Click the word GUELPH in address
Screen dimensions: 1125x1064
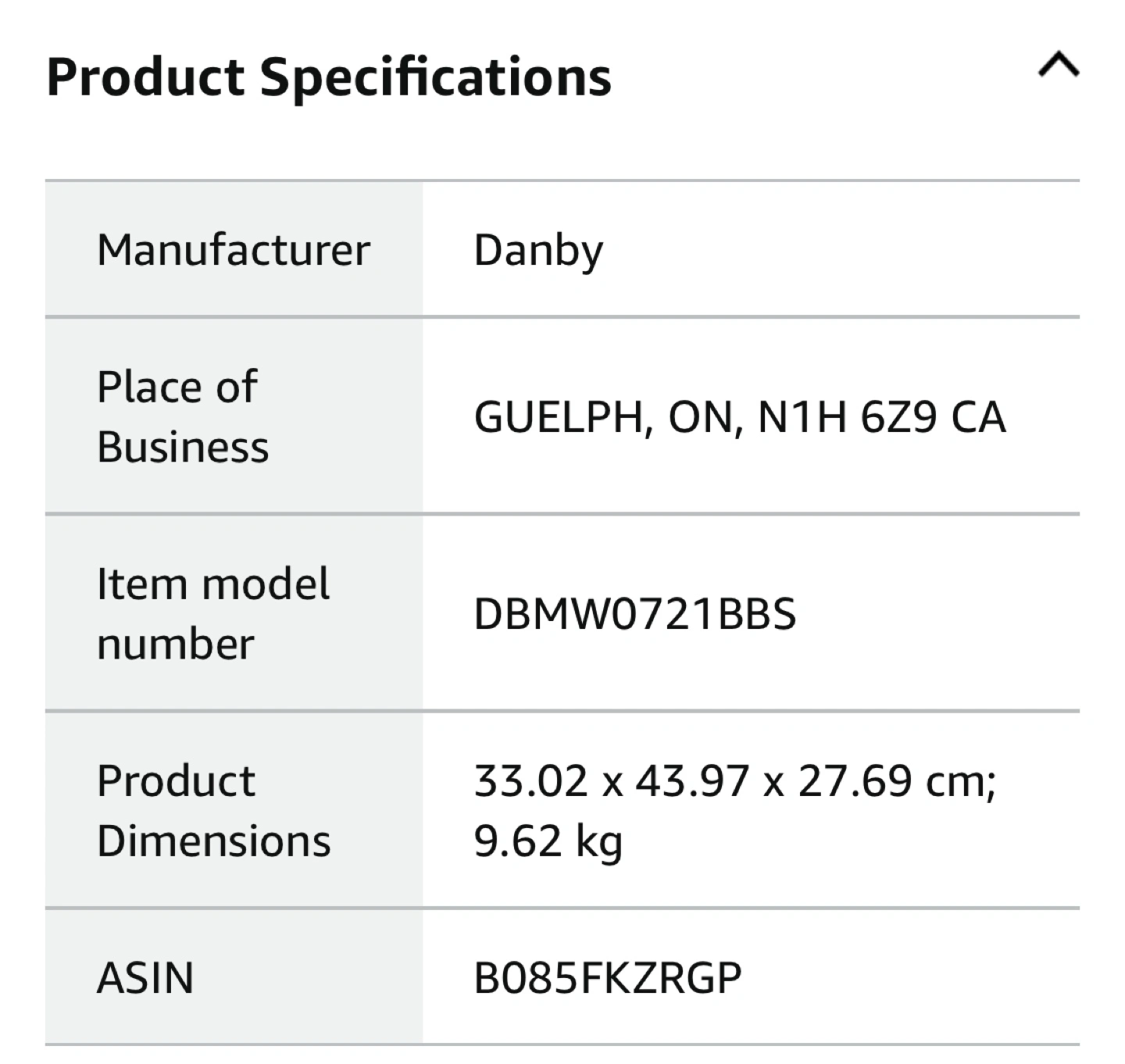(559, 417)
